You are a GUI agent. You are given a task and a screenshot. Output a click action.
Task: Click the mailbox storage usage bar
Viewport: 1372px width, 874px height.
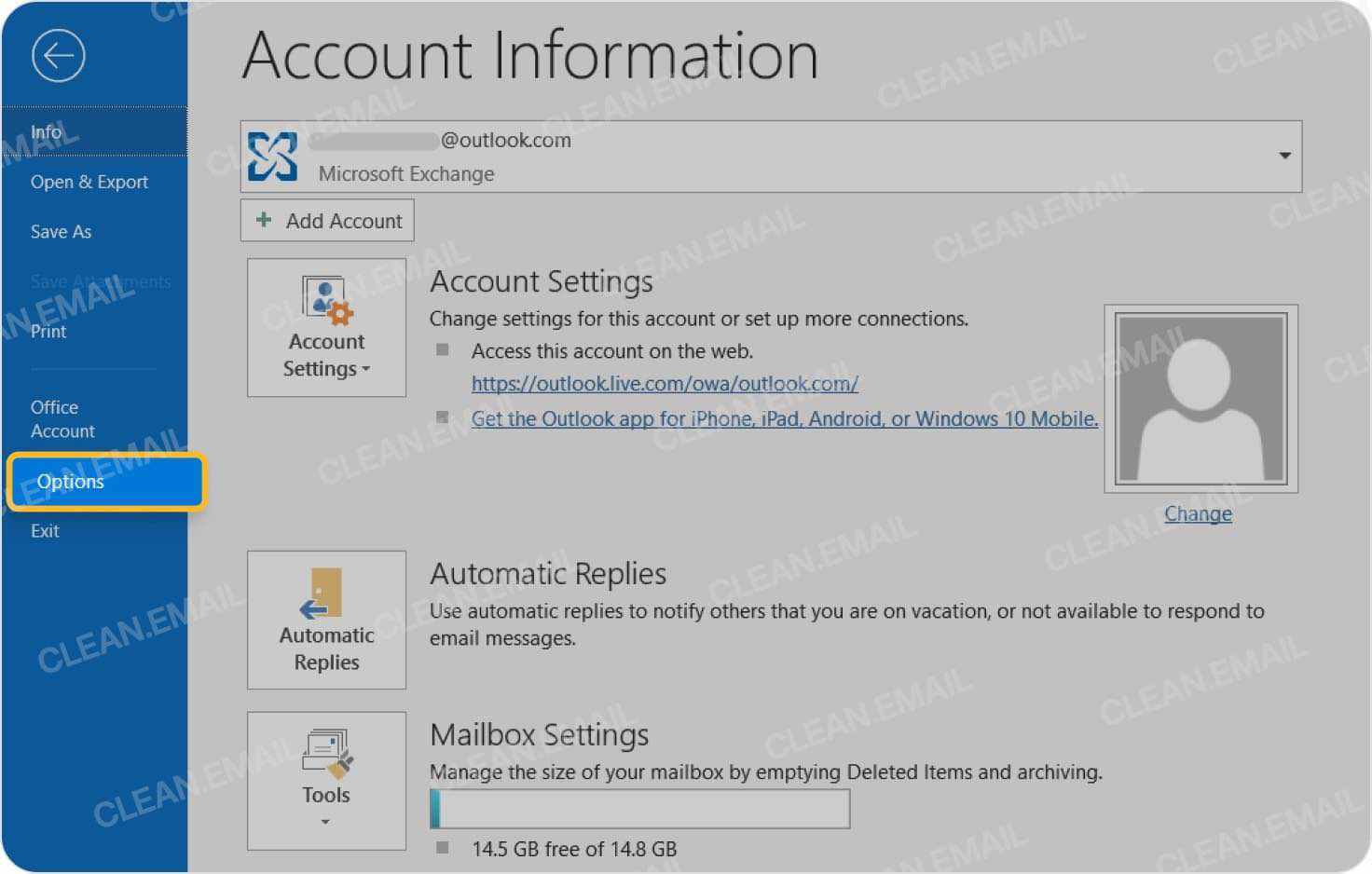639,808
